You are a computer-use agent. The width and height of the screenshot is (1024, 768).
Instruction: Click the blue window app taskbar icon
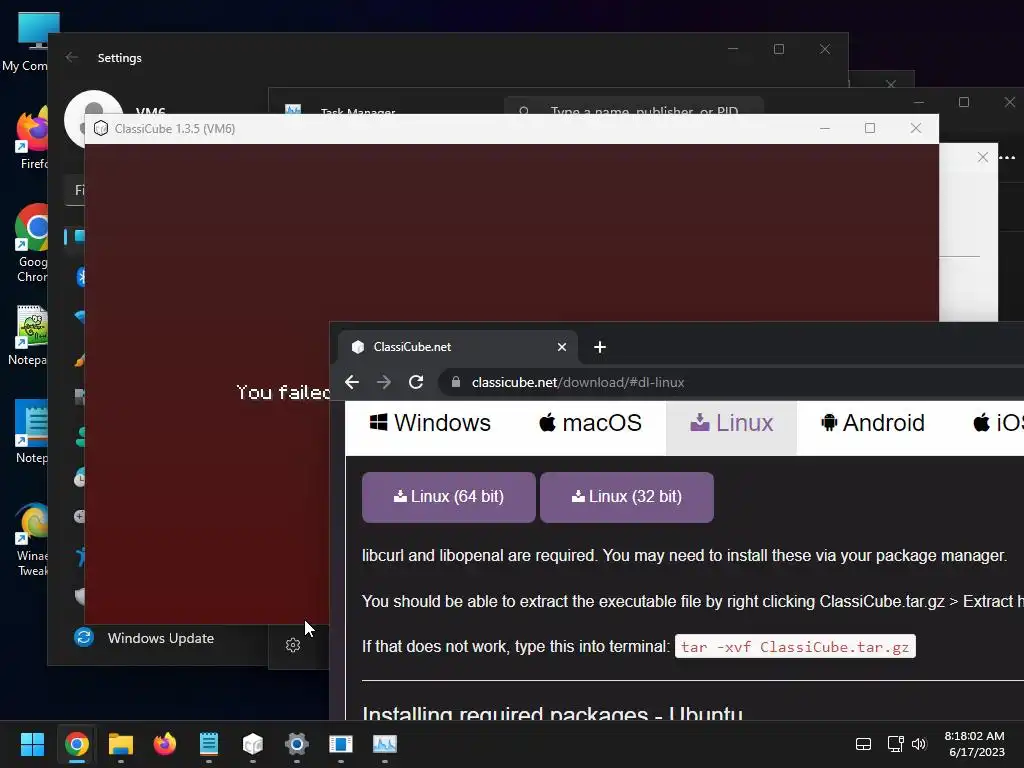tap(341, 744)
